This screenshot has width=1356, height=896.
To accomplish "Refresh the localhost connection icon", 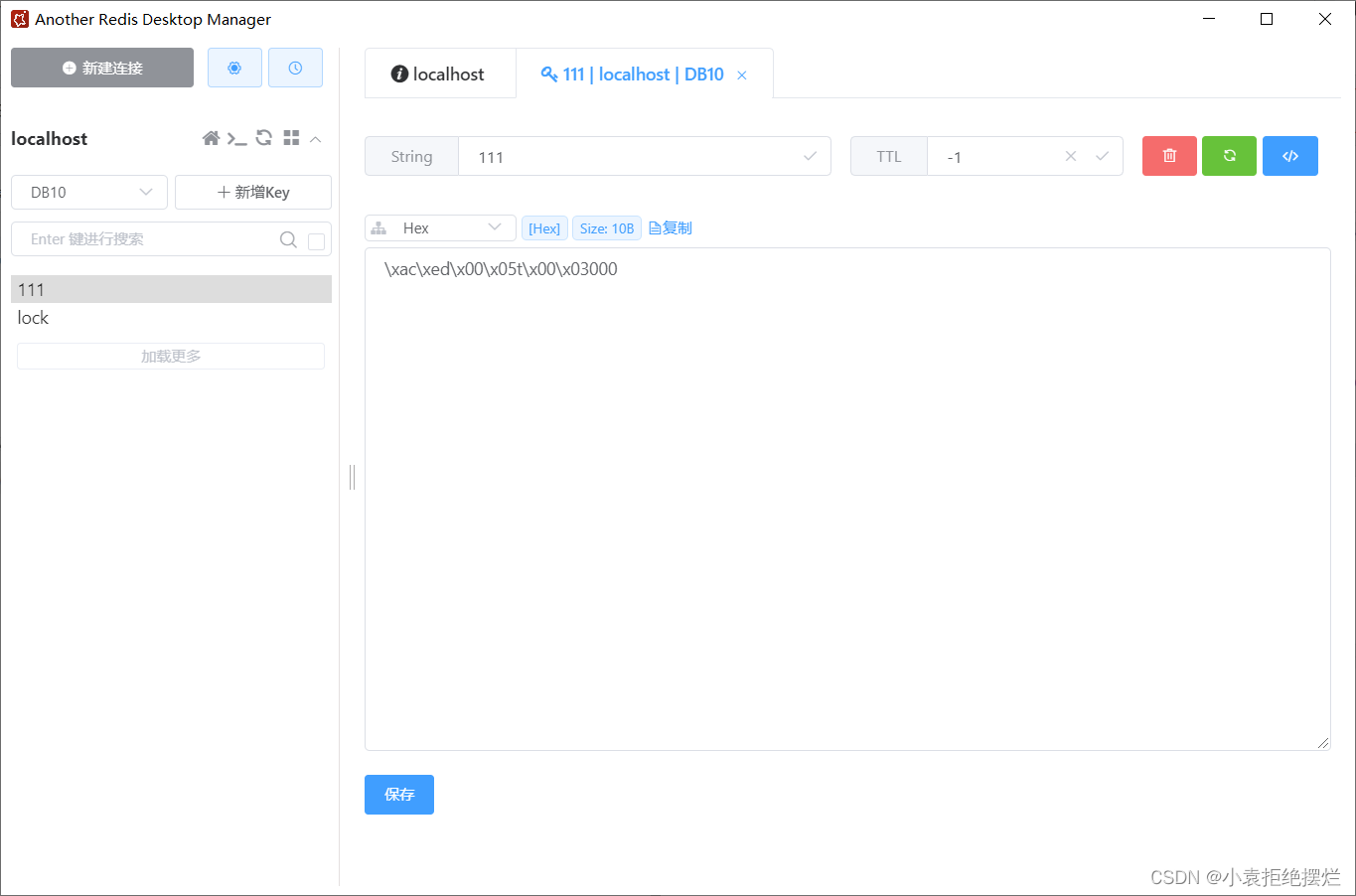I will pyautogui.click(x=263, y=138).
